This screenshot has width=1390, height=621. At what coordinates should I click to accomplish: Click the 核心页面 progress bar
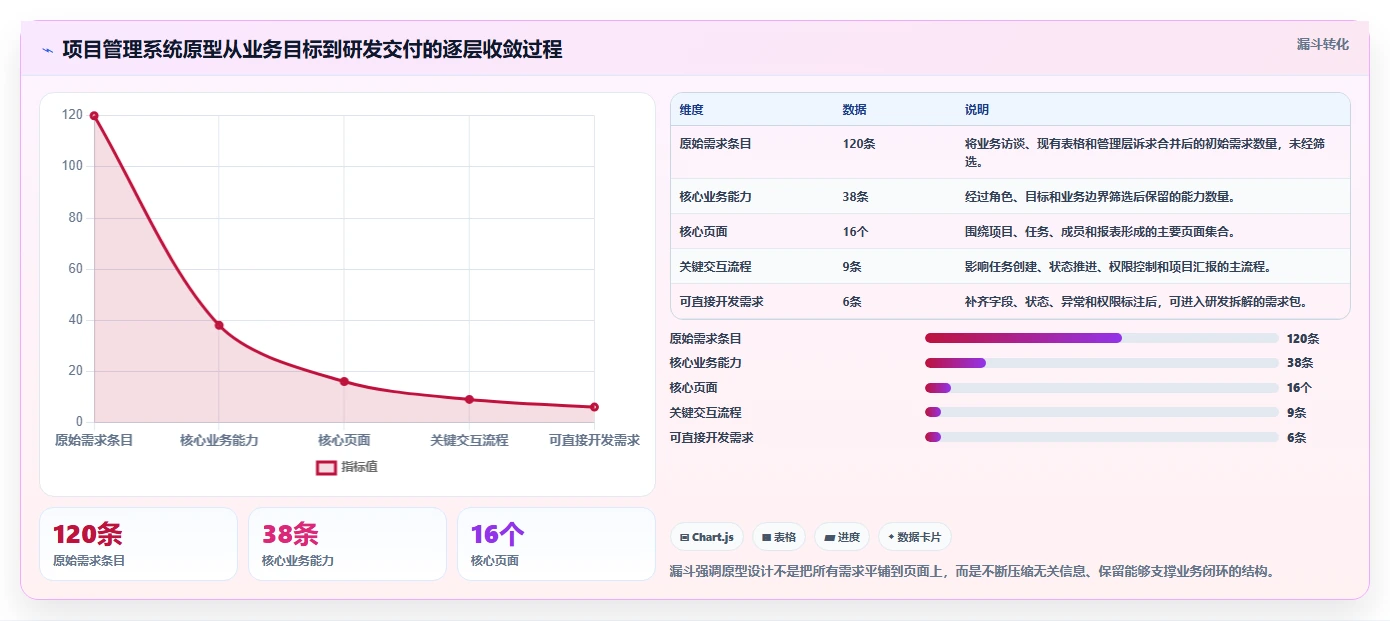pos(1102,388)
